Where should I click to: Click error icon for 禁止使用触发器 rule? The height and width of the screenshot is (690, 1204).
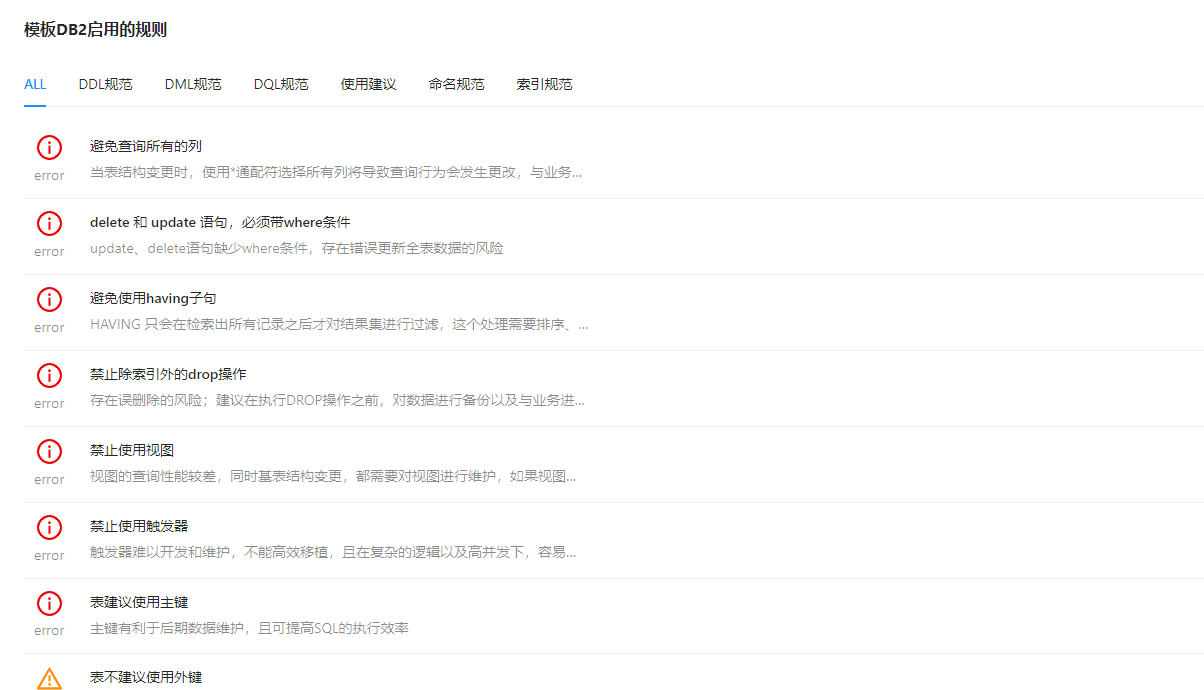(49, 527)
